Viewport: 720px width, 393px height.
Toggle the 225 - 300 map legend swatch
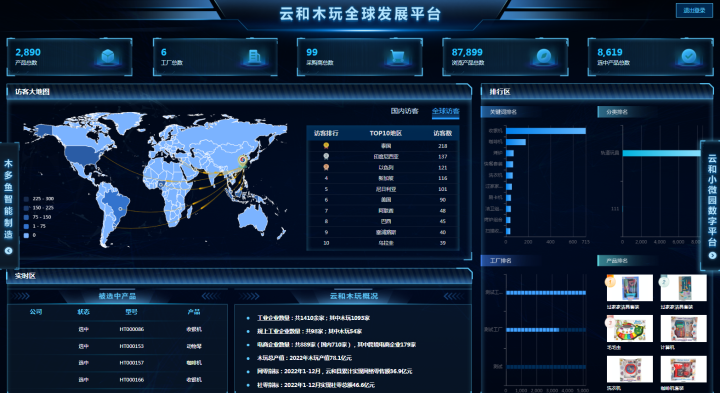pos(26,199)
